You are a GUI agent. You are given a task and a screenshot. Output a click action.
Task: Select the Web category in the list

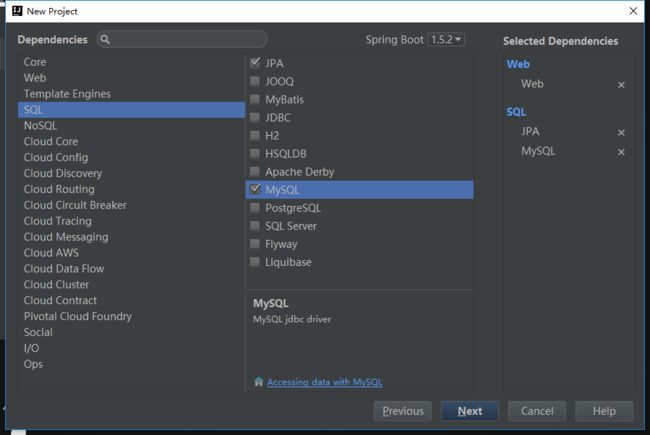(x=131, y=78)
